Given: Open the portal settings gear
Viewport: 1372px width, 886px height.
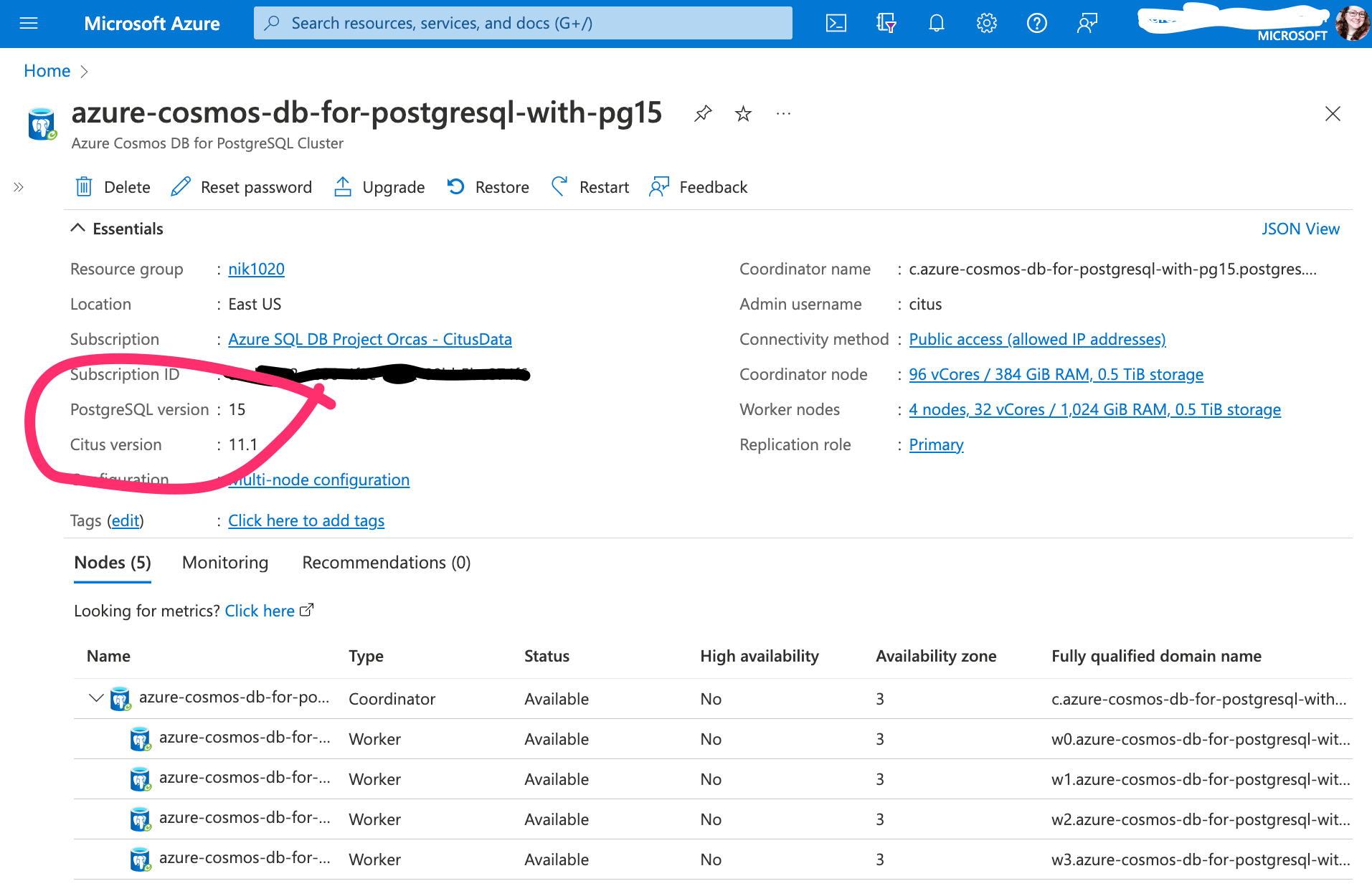Looking at the screenshot, I should (986, 23).
